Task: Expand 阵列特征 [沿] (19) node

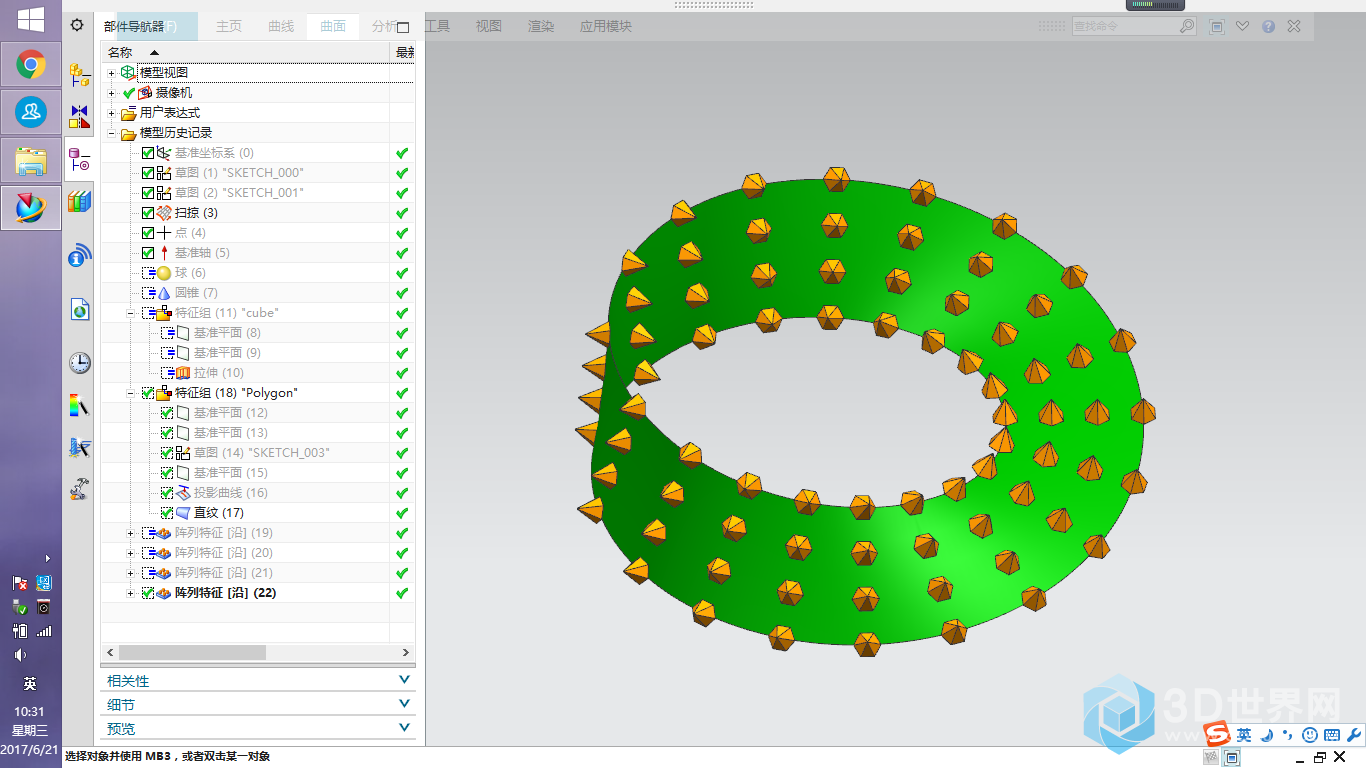Action: [x=130, y=533]
